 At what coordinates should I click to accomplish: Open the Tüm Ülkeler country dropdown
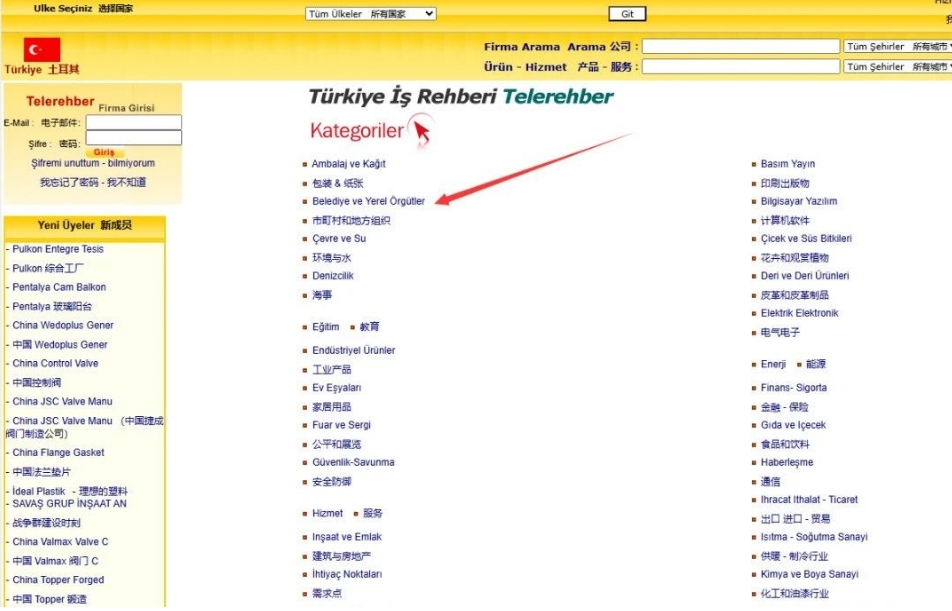point(370,14)
